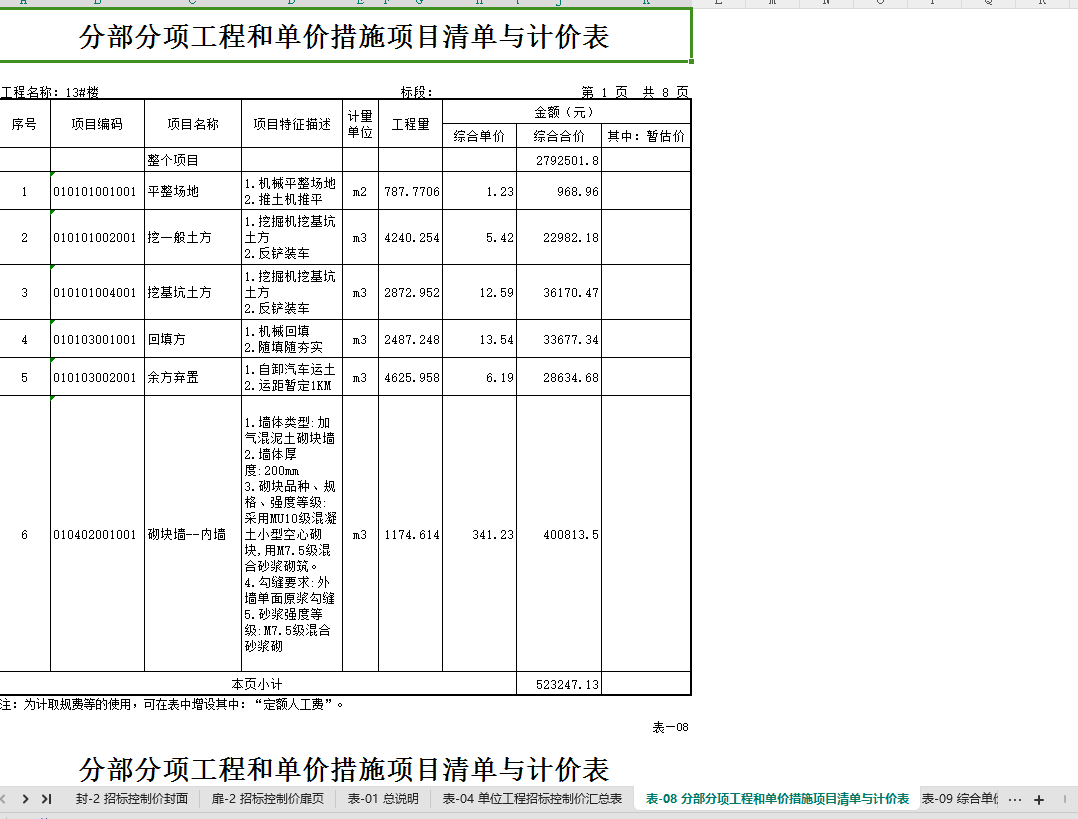Click the total value 2792501.8

[559, 160]
